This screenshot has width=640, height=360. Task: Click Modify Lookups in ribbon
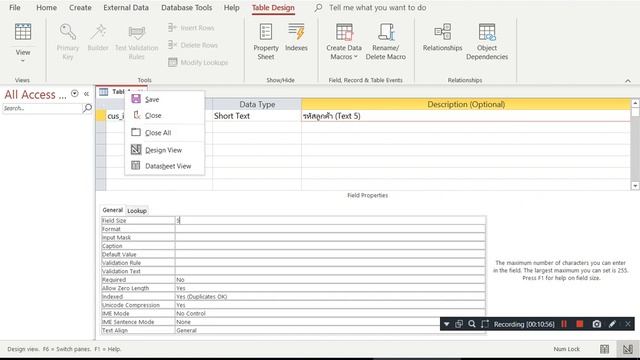pyautogui.click(x=198, y=62)
